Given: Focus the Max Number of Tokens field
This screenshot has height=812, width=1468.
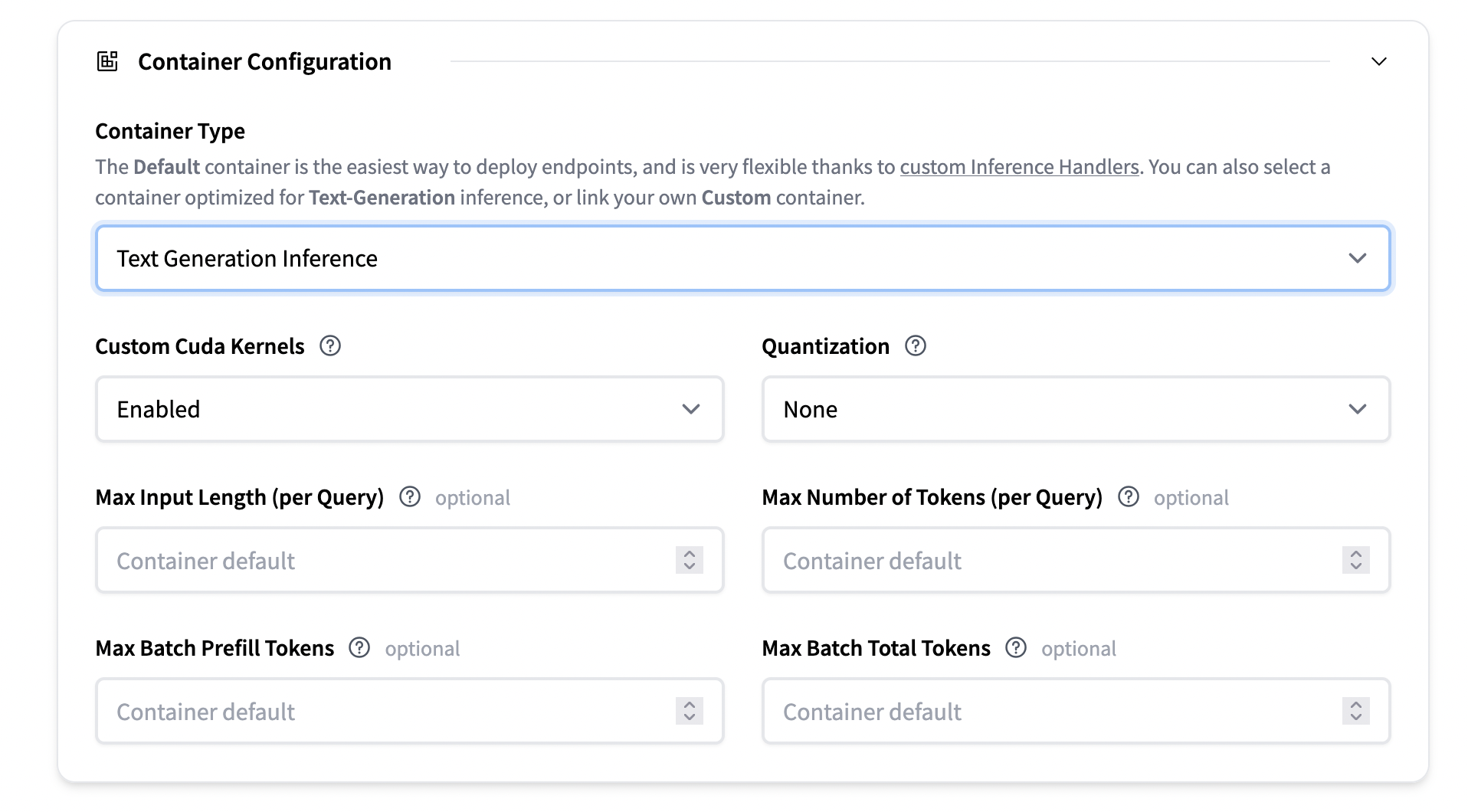Looking at the screenshot, I should (1050, 560).
